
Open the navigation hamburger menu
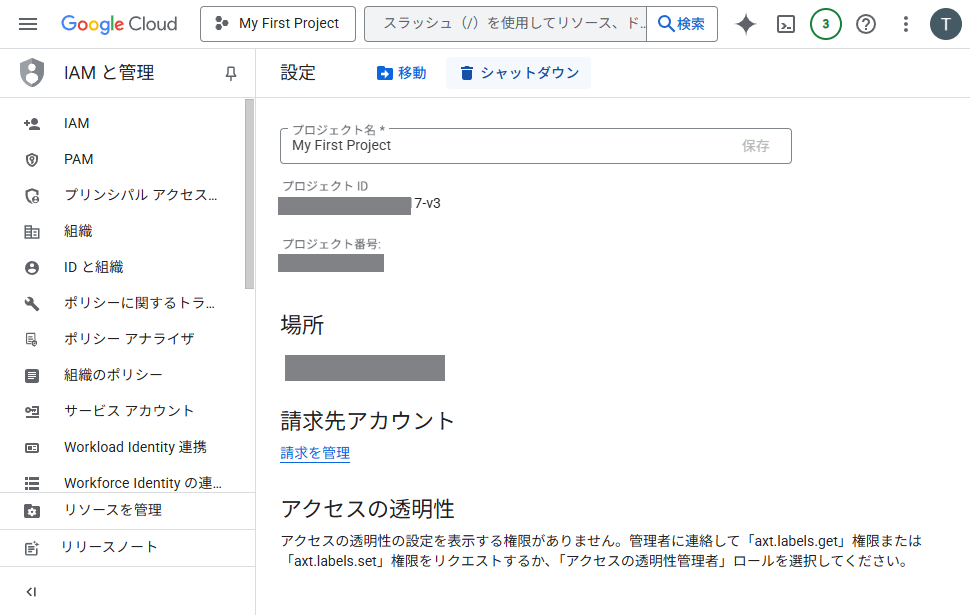(27, 23)
